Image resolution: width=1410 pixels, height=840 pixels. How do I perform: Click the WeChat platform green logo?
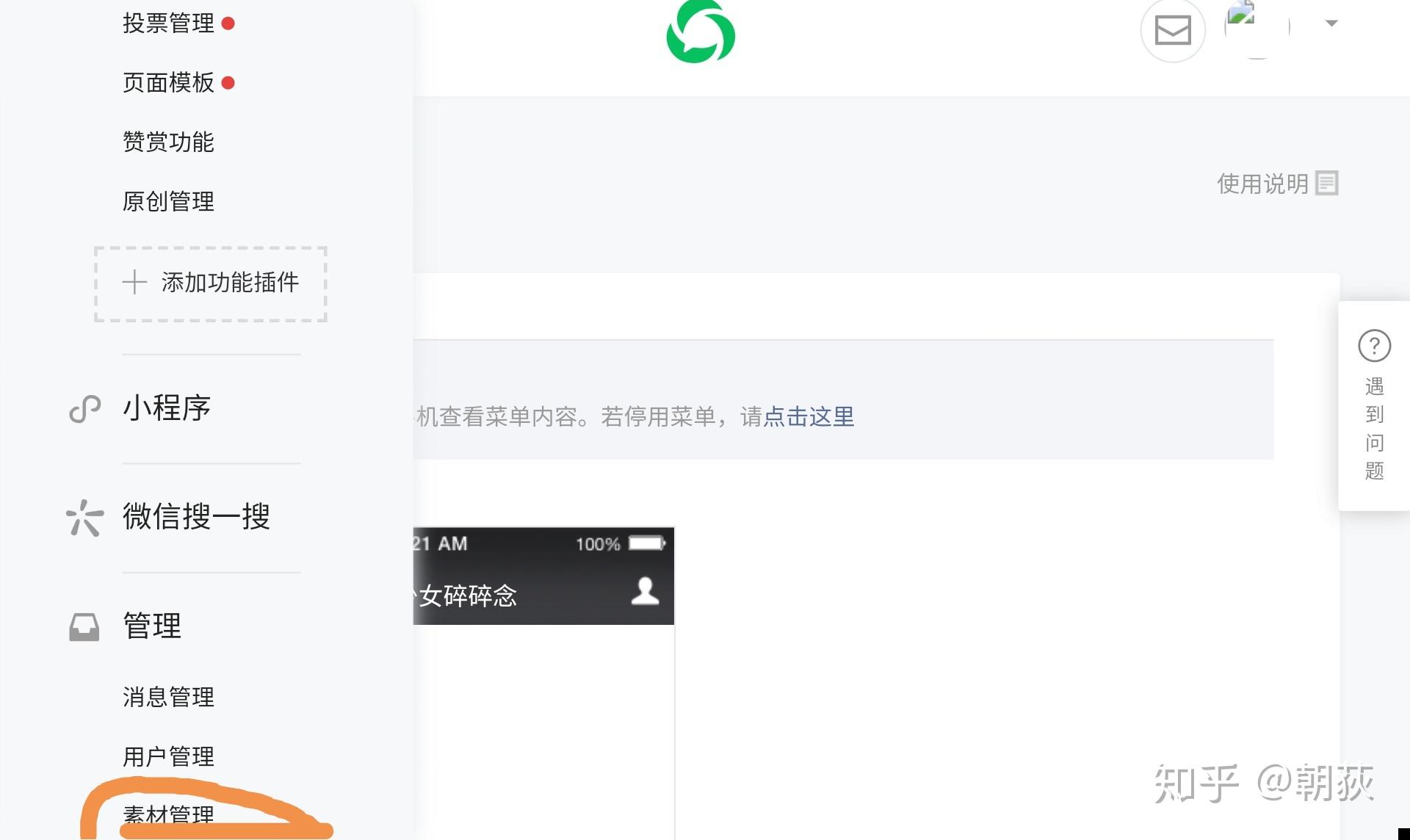tap(700, 33)
